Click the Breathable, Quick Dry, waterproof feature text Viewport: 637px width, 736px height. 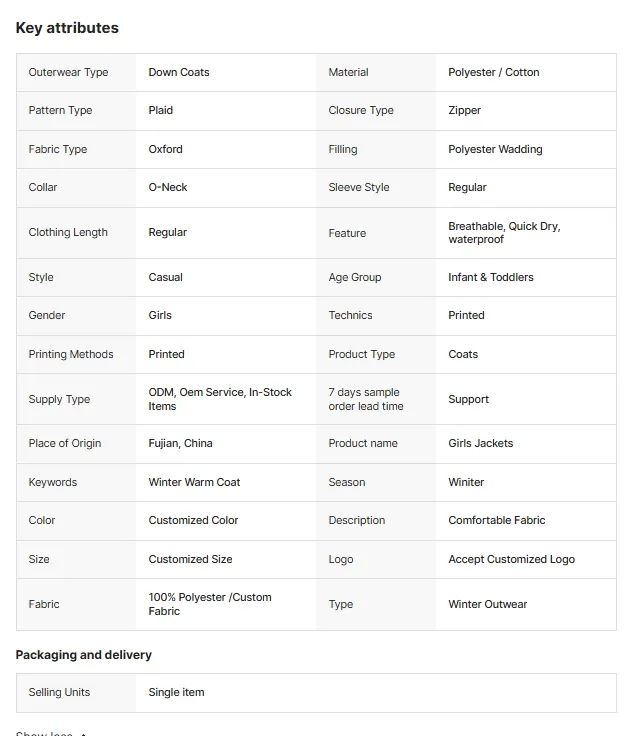[x=504, y=233]
